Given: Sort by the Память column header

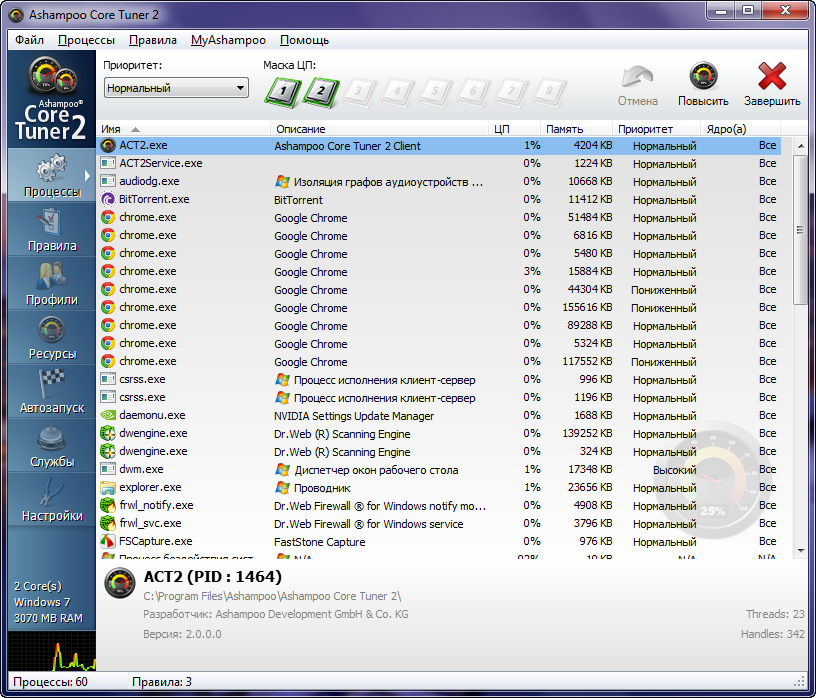Looking at the screenshot, I should (x=577, y=129).
